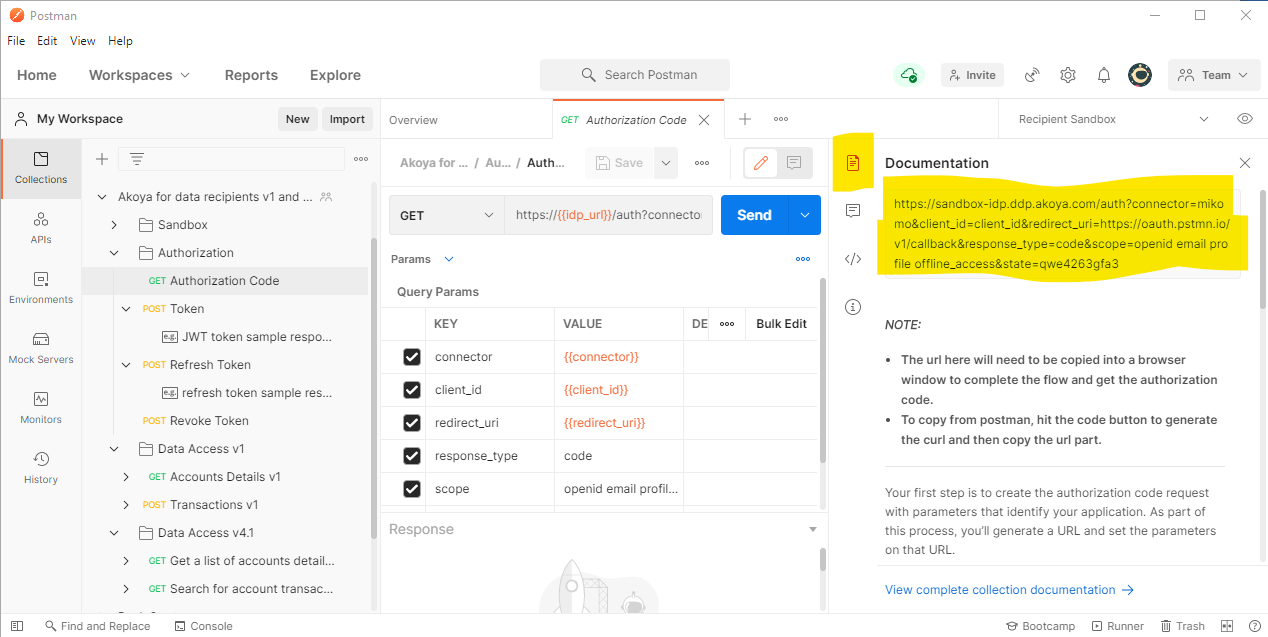Open the History sidebar tab
The height and width of the screenshot is (637, 1268).
coord(41,468)
